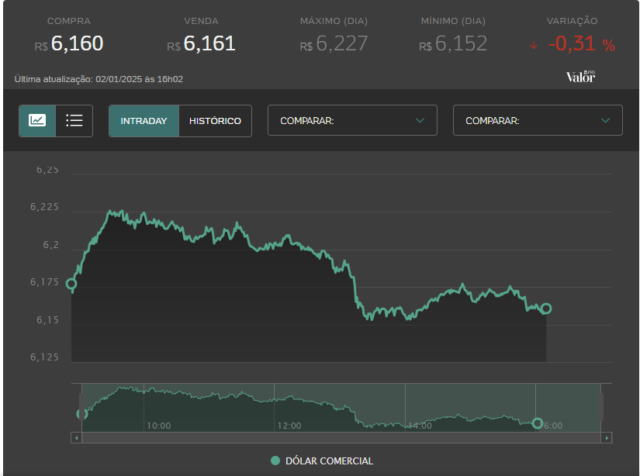Screen dimensions: 640x476
Task: Open the second Comparar dropdown
Action: [x=538, y=120]
